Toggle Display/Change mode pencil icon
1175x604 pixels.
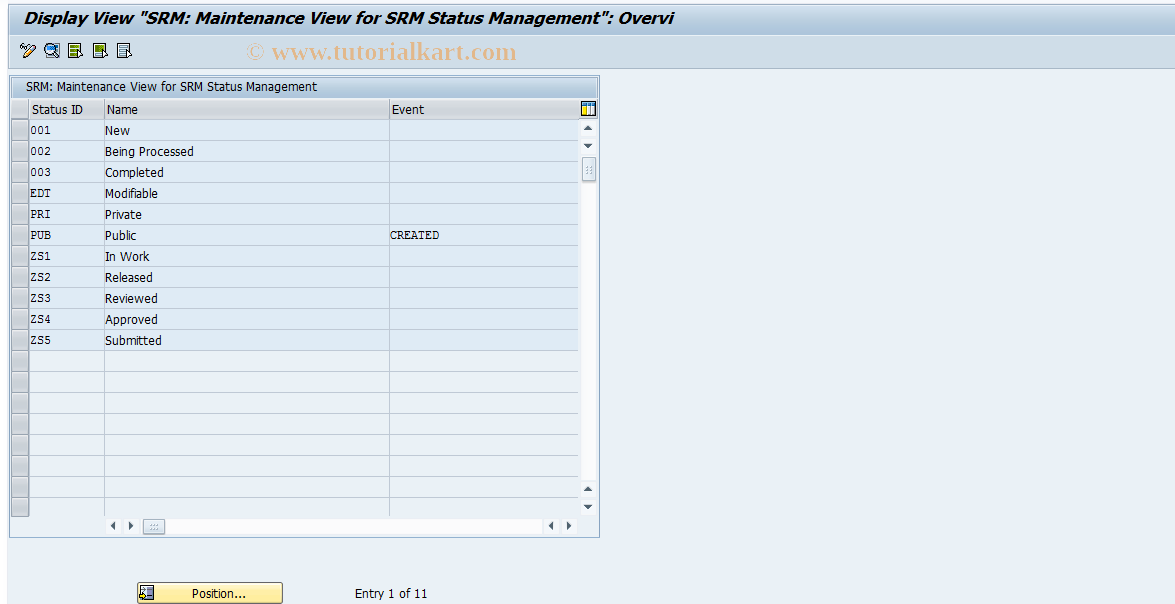28,51
